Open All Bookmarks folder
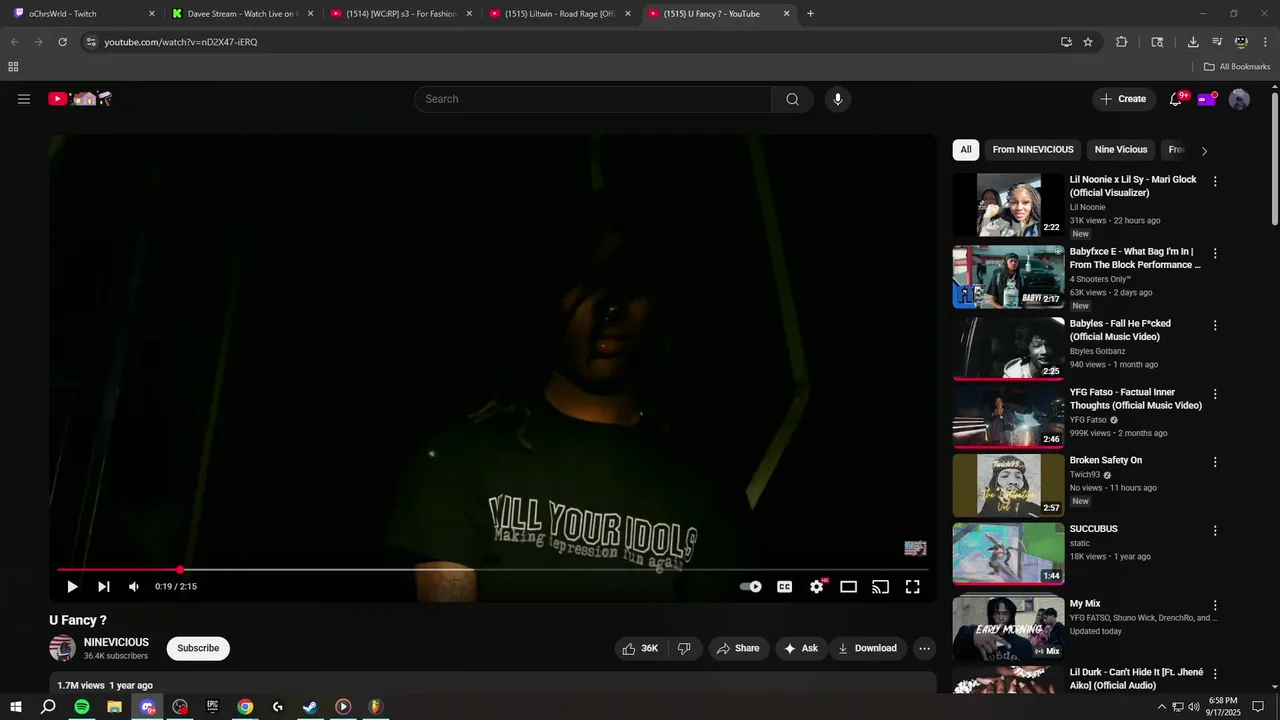The width and height of the screenshot is (1280, 720). (x=1237, y=67)
